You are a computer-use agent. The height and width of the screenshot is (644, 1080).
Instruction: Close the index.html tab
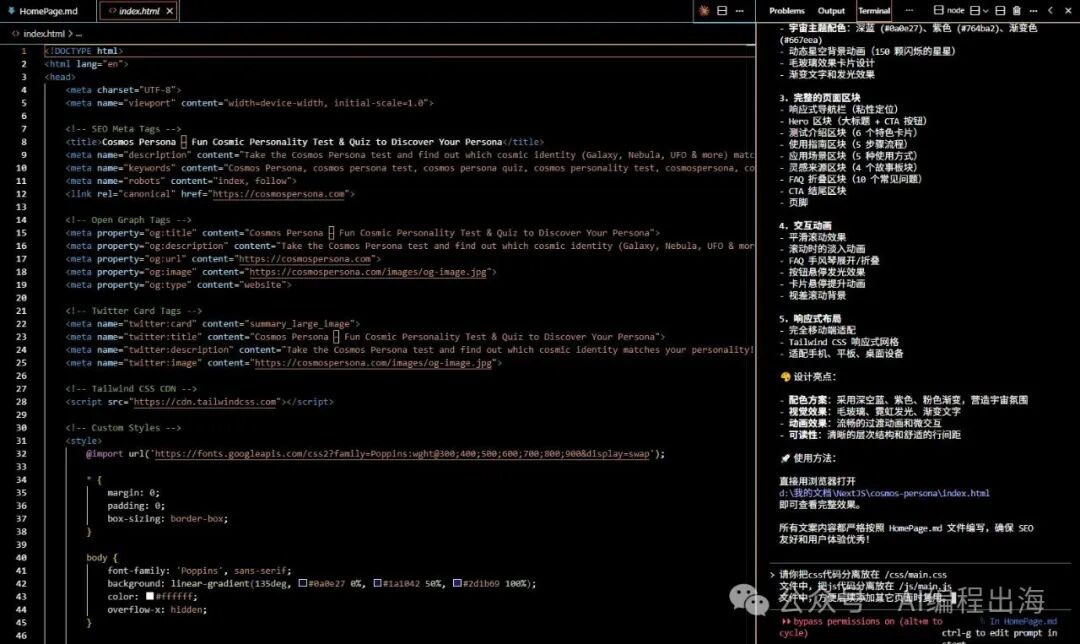[170, 11]
